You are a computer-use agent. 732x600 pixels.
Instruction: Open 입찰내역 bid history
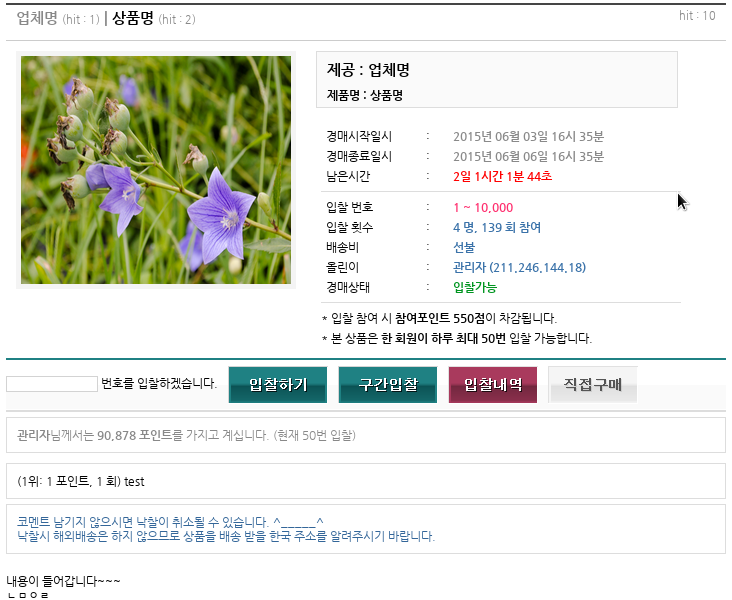click(x=493, y=385)
